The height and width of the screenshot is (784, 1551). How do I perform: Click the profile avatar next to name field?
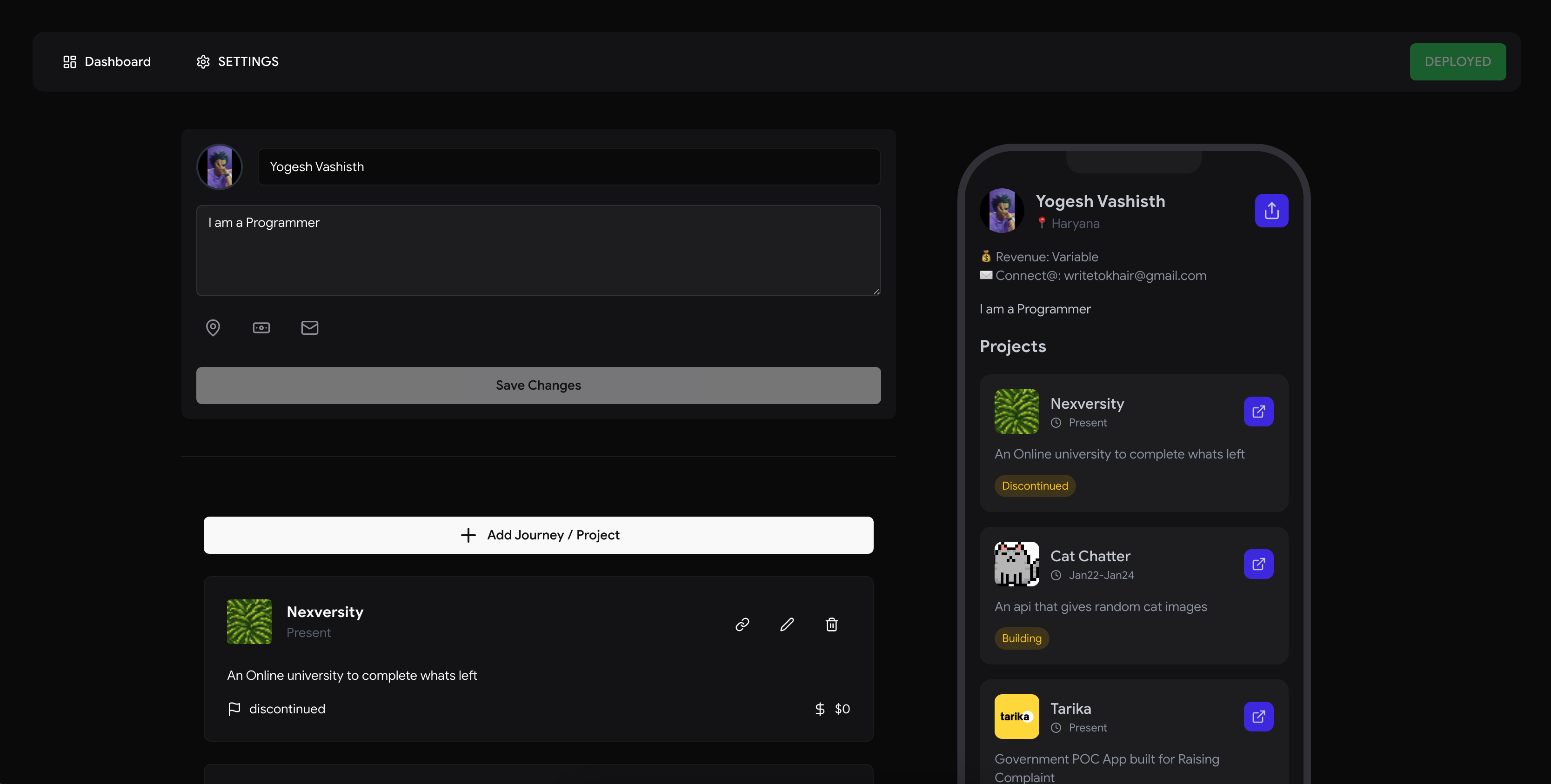click(220, 166)
